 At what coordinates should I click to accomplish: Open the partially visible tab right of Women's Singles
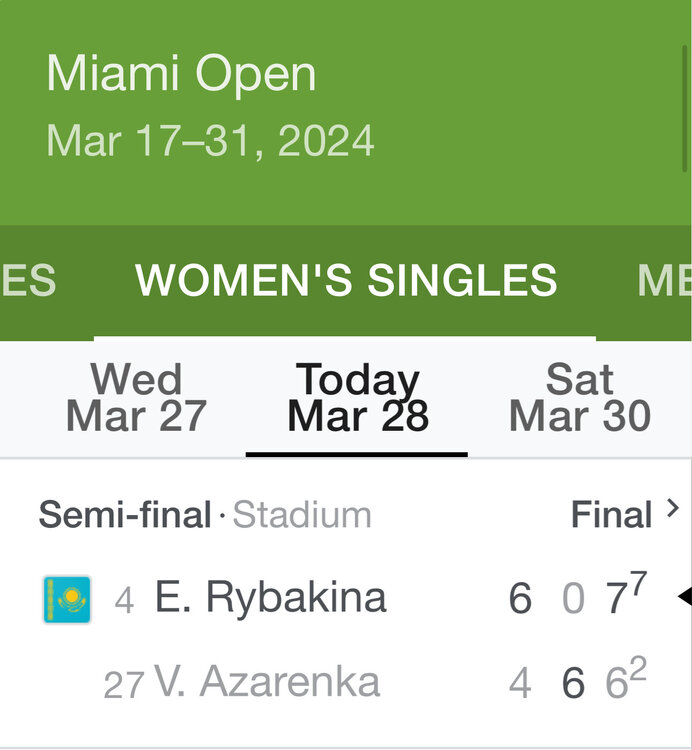tap(663, 281)
